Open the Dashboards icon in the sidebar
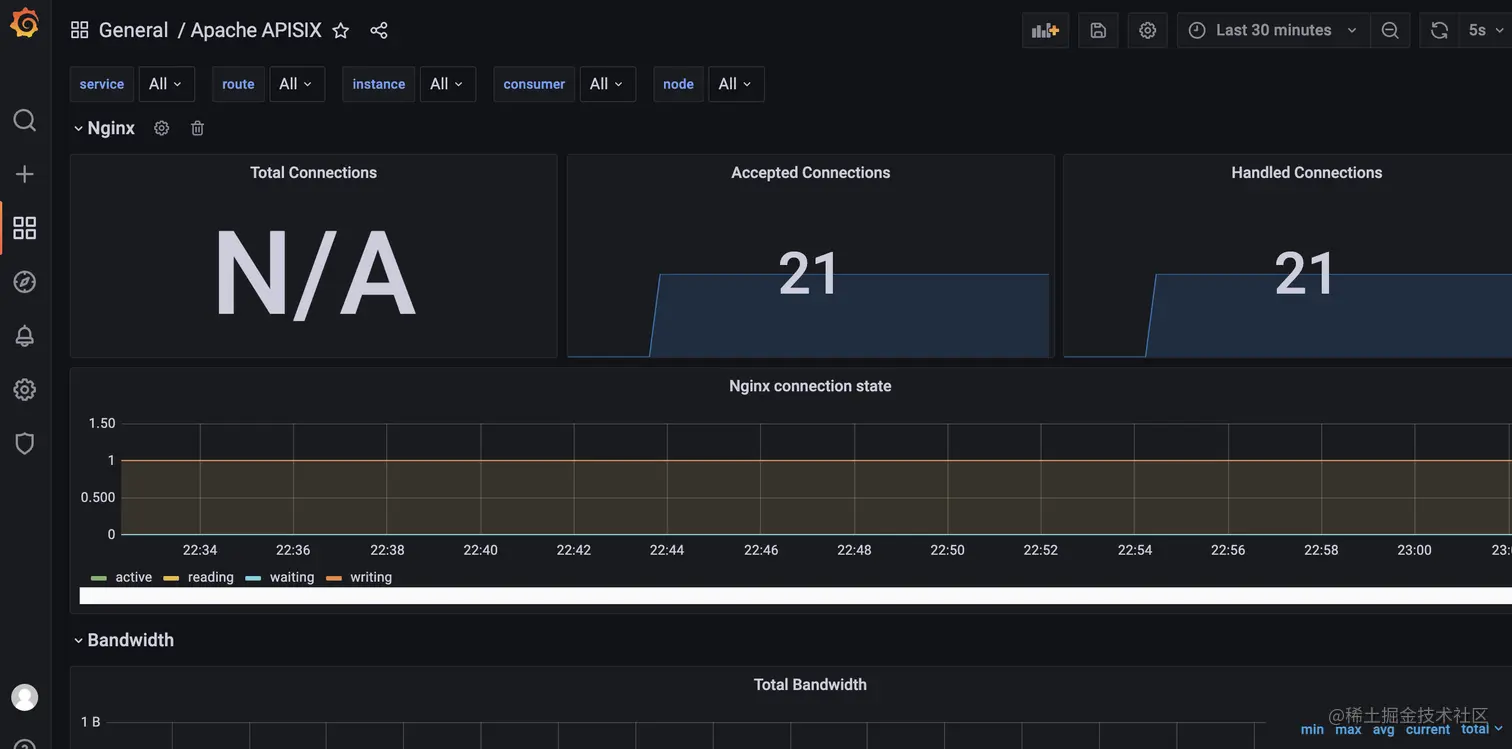1512x749 pixels. pyautogui.click(x=24, y=227)
